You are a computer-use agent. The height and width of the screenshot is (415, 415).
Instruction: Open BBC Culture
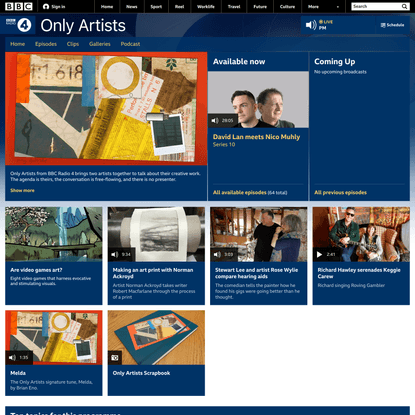coord(287,7)
